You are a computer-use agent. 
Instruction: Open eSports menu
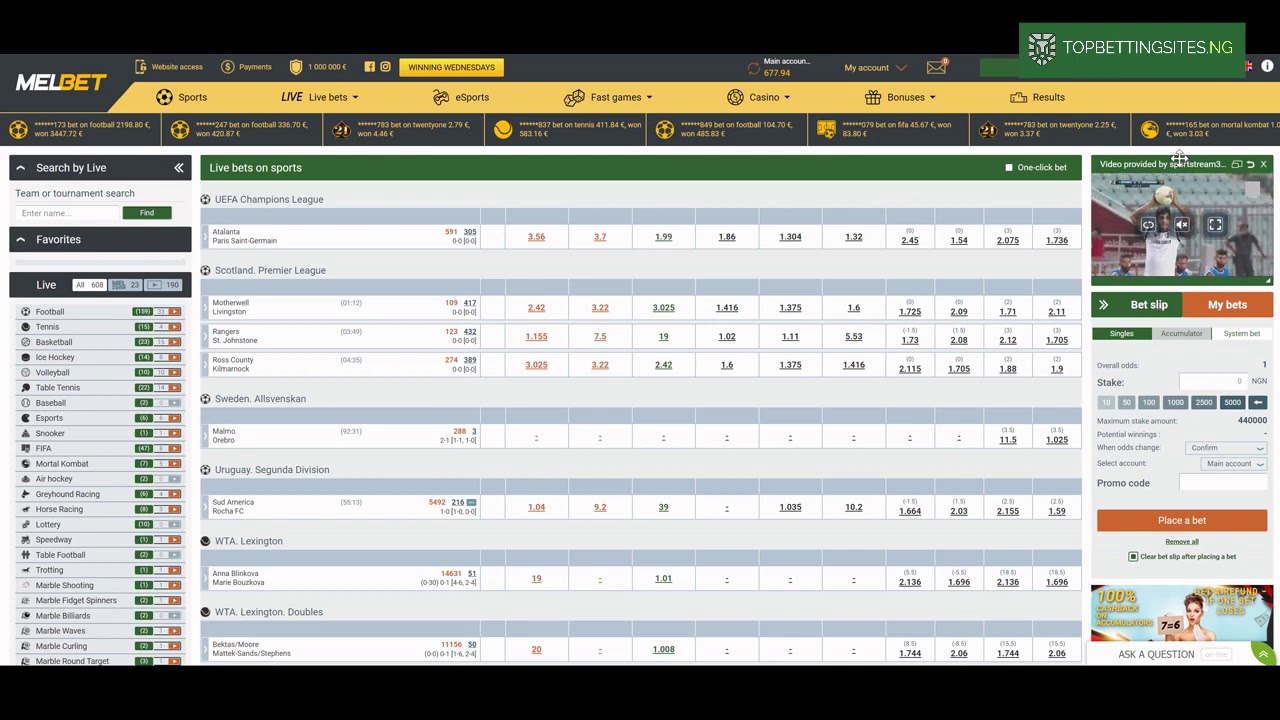pos(461,97)
